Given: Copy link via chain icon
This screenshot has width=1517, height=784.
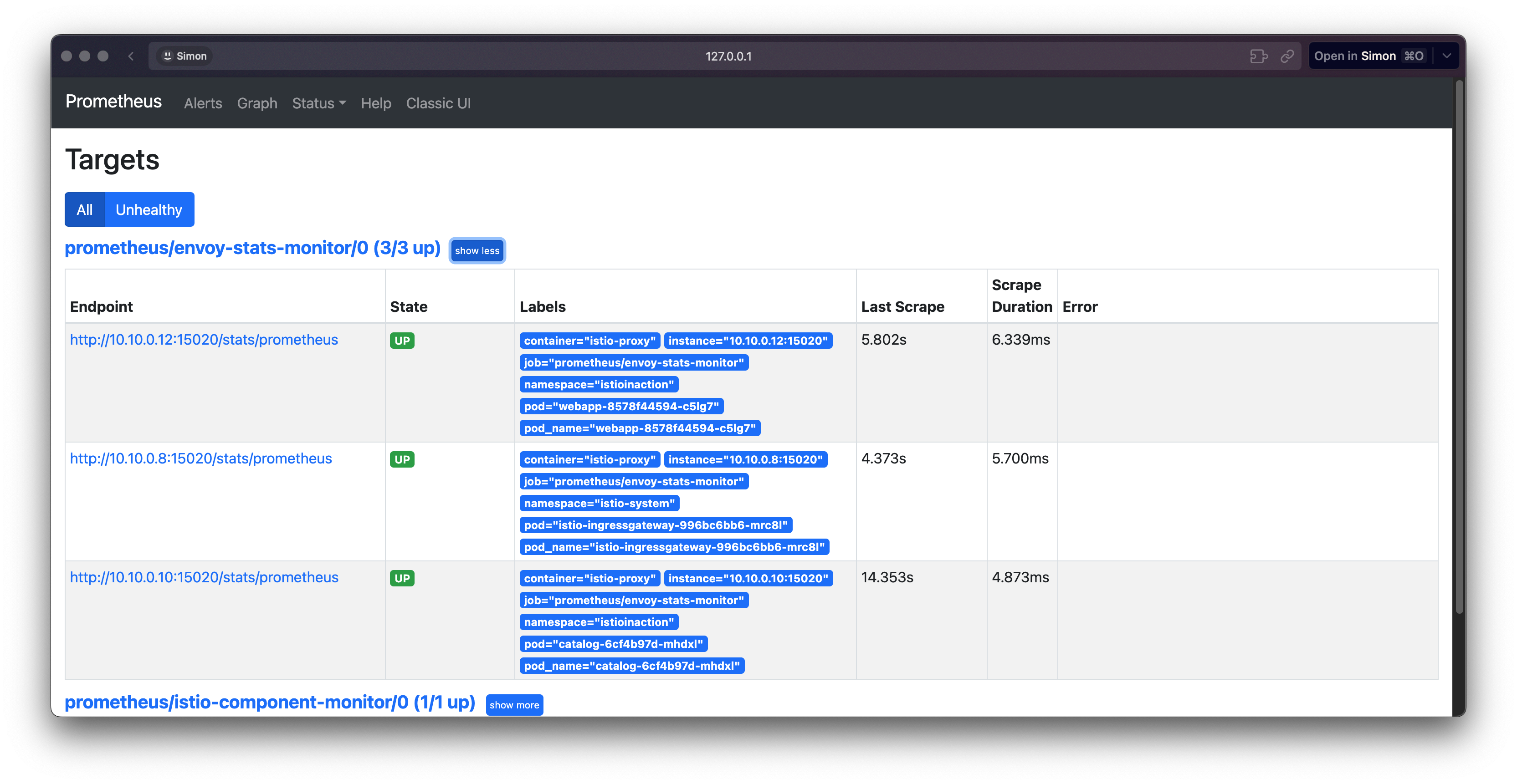Looking at the screenshot, I should 1287,56.
